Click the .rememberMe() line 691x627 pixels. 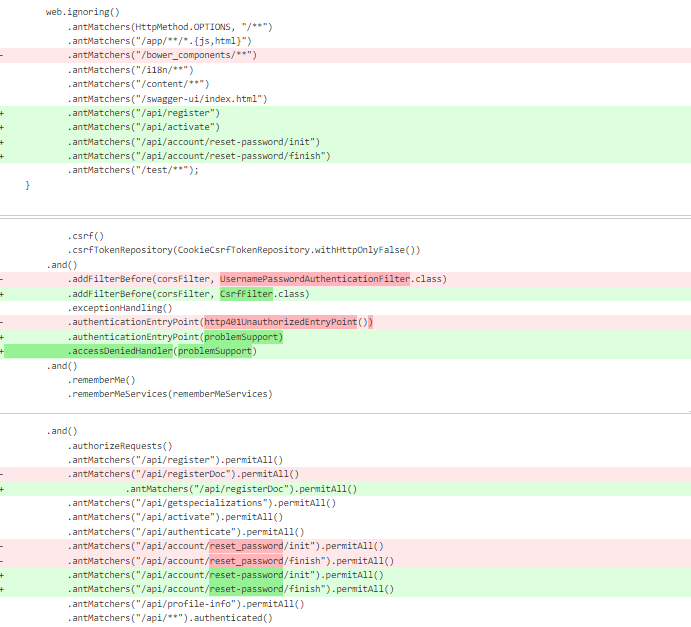tap(101, 380)
